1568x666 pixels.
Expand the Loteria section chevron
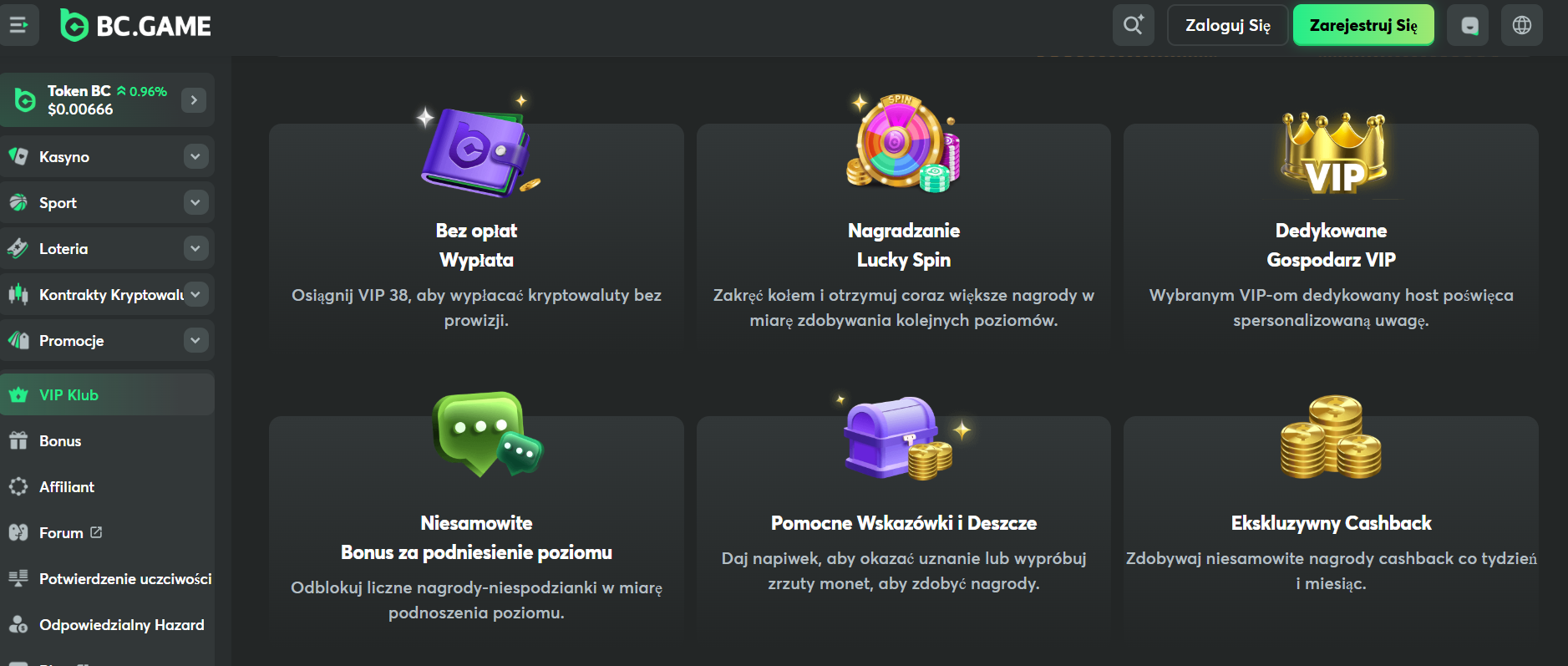click(195, 248)
